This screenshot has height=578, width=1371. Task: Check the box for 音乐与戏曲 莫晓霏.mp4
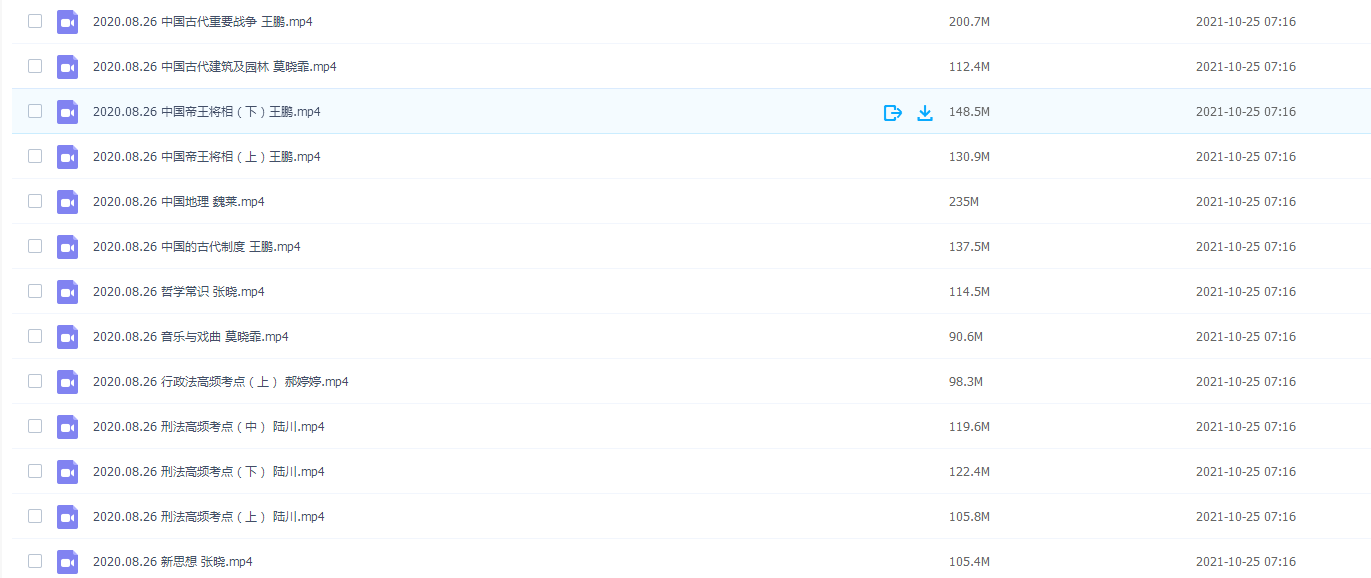pos(35,336)
